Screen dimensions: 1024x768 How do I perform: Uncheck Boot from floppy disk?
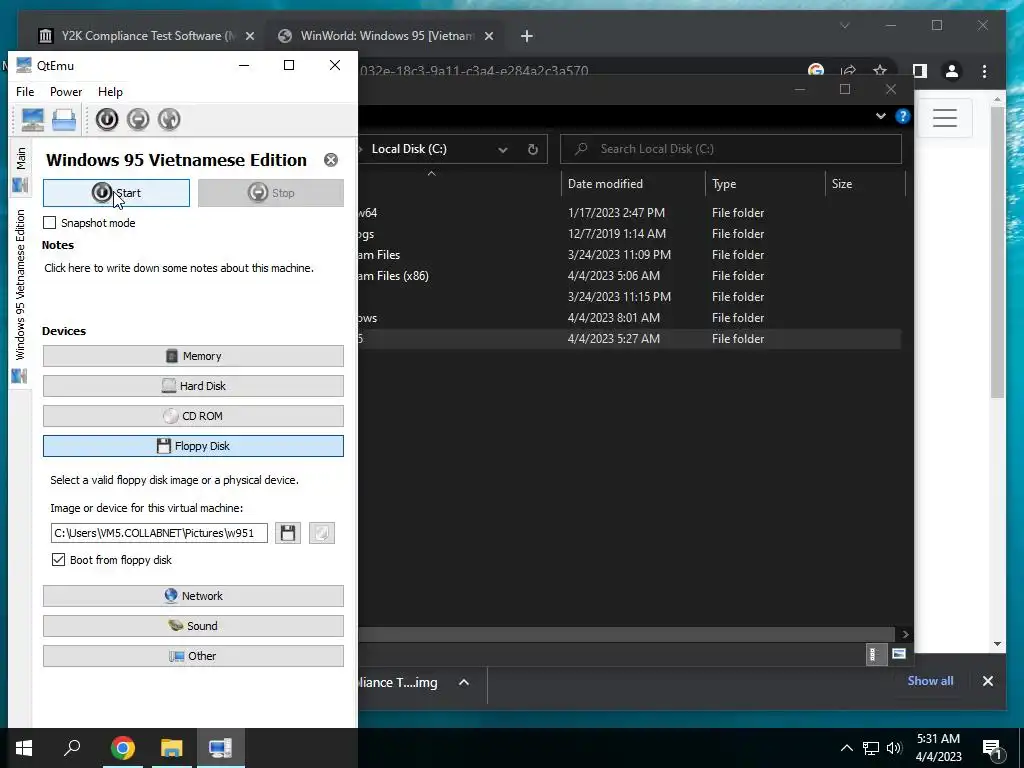click(x=58, y=560)
